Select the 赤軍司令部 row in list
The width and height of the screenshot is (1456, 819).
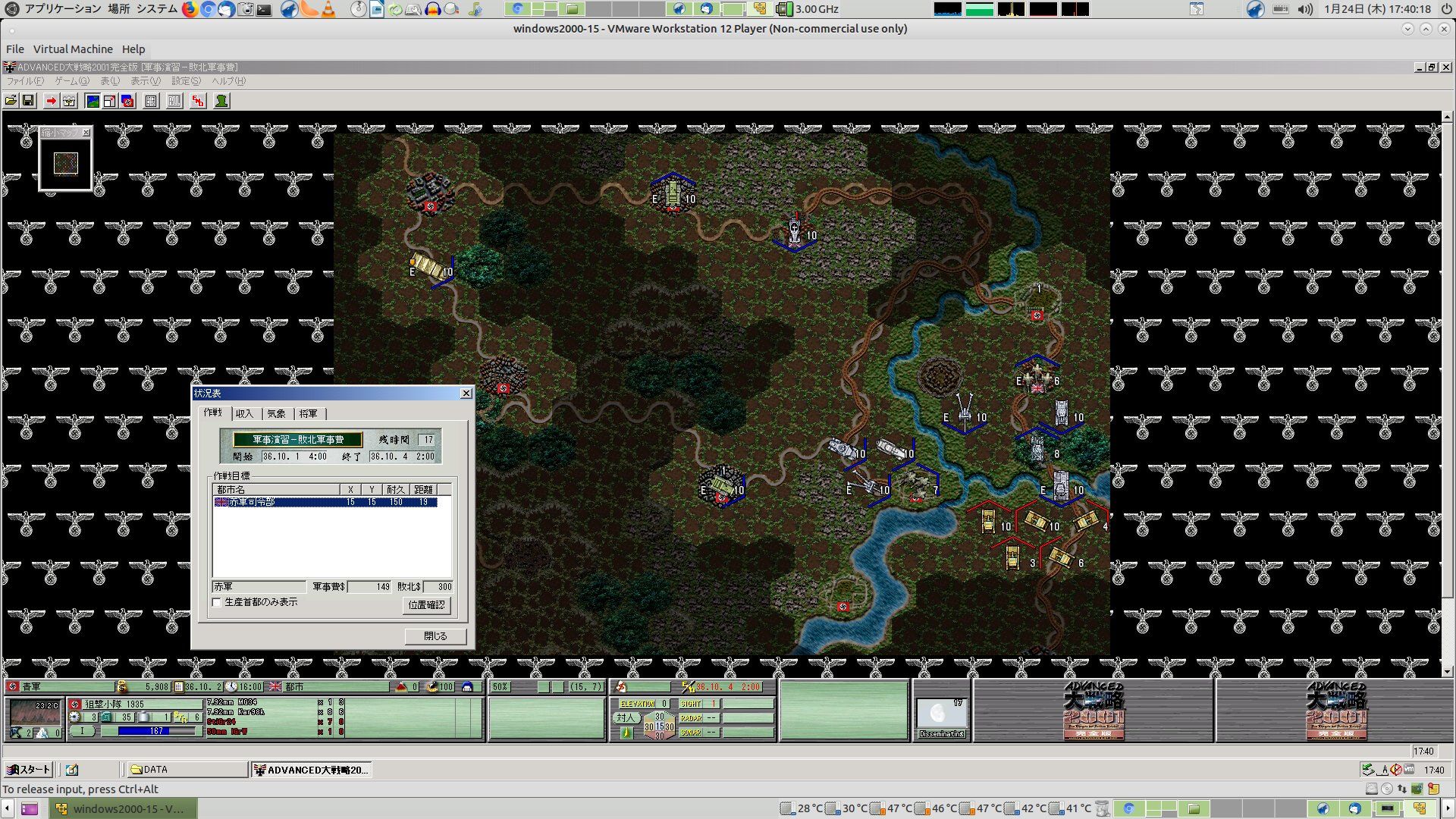326,502
